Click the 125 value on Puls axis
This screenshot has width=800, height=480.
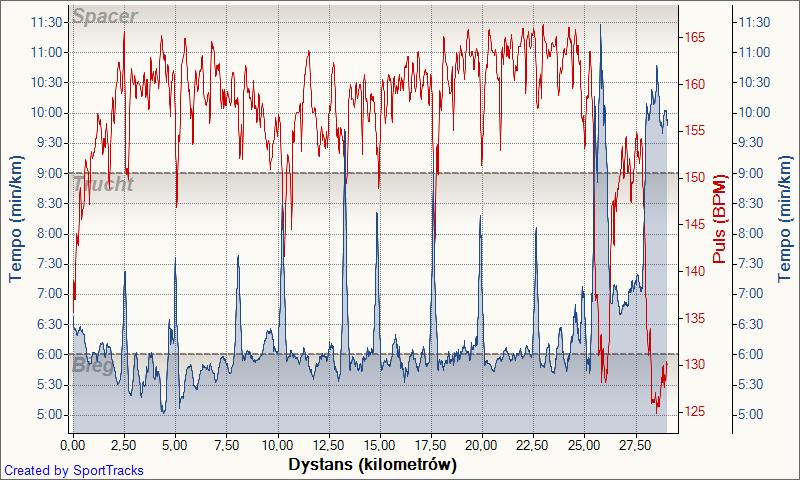click(x=694, y=412)
